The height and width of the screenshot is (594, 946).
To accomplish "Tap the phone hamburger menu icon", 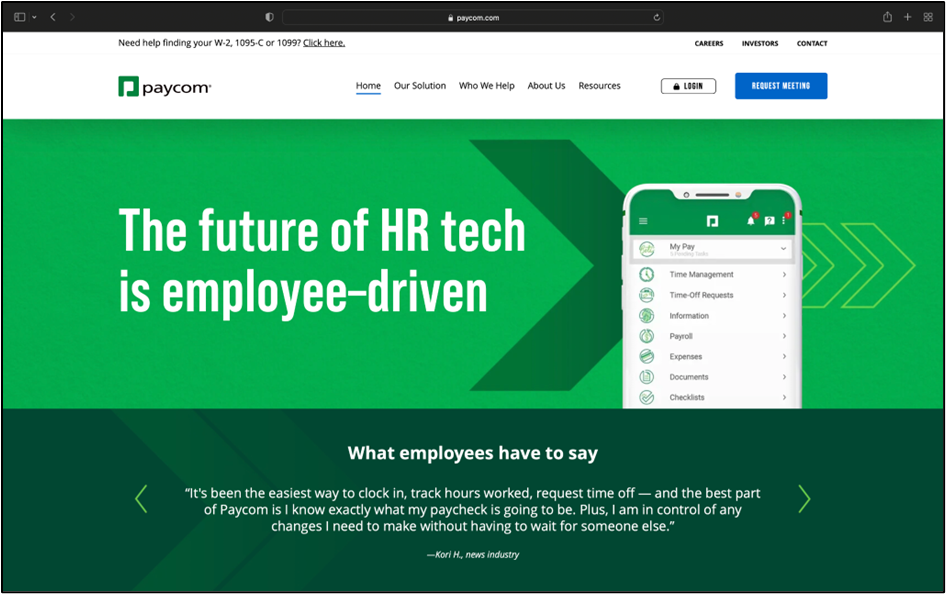I will pyautogui.click(x=643, y=221).
